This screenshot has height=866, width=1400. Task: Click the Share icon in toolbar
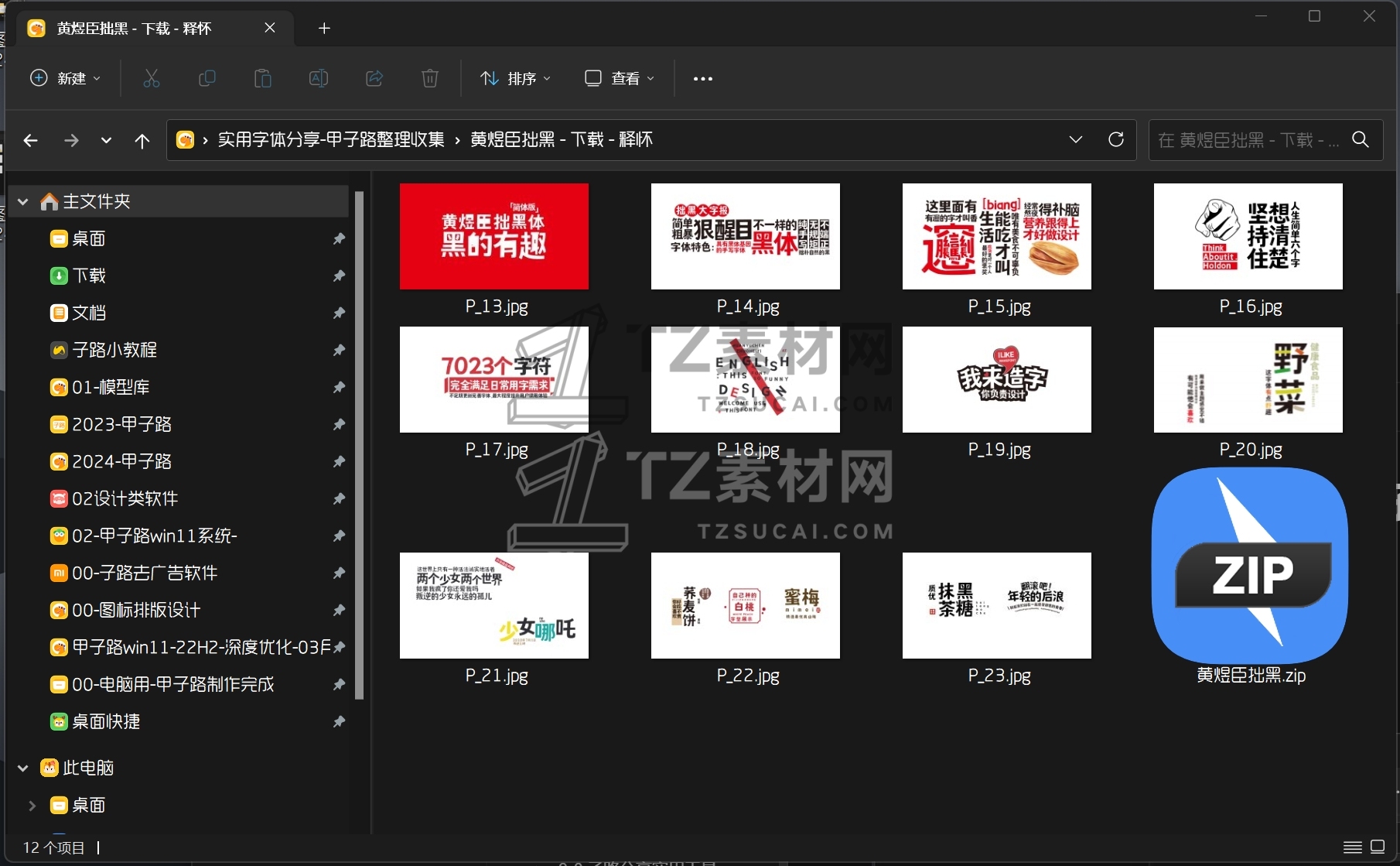[x=374, y=78]
